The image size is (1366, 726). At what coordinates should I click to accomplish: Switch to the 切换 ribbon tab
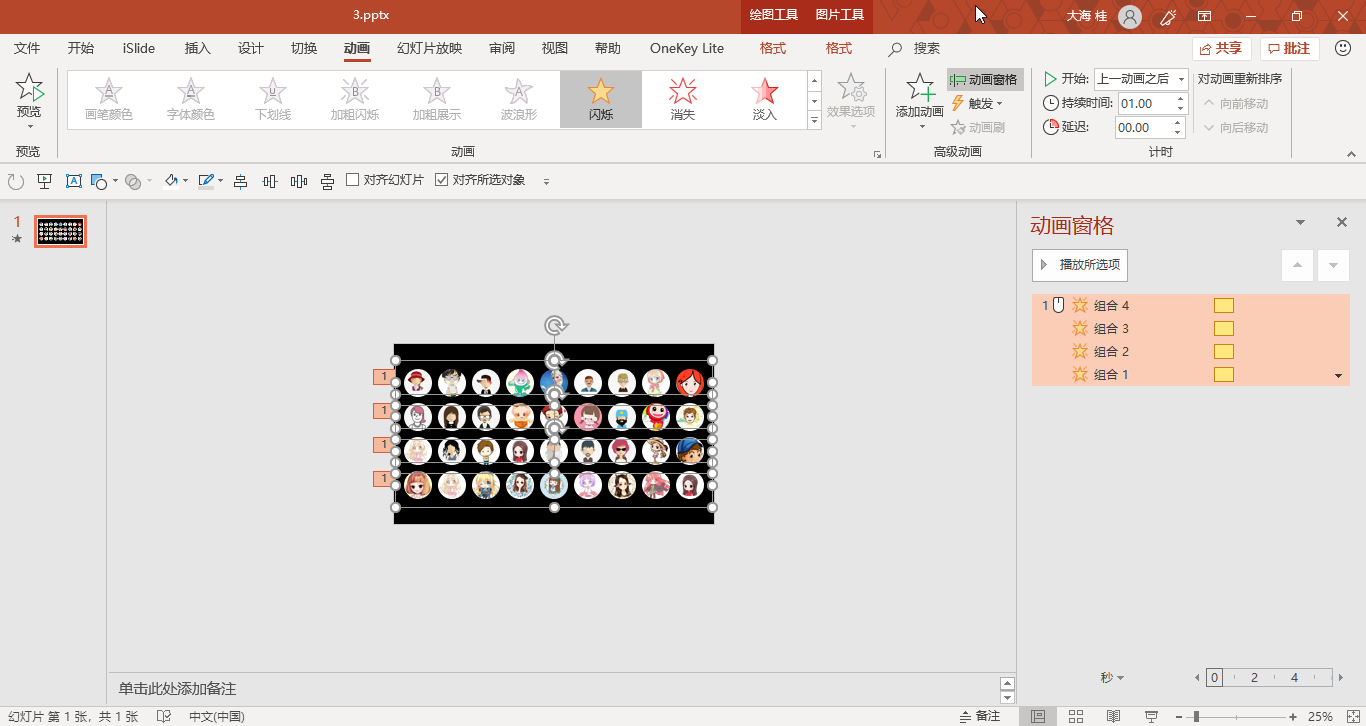(x=304, y=48)
